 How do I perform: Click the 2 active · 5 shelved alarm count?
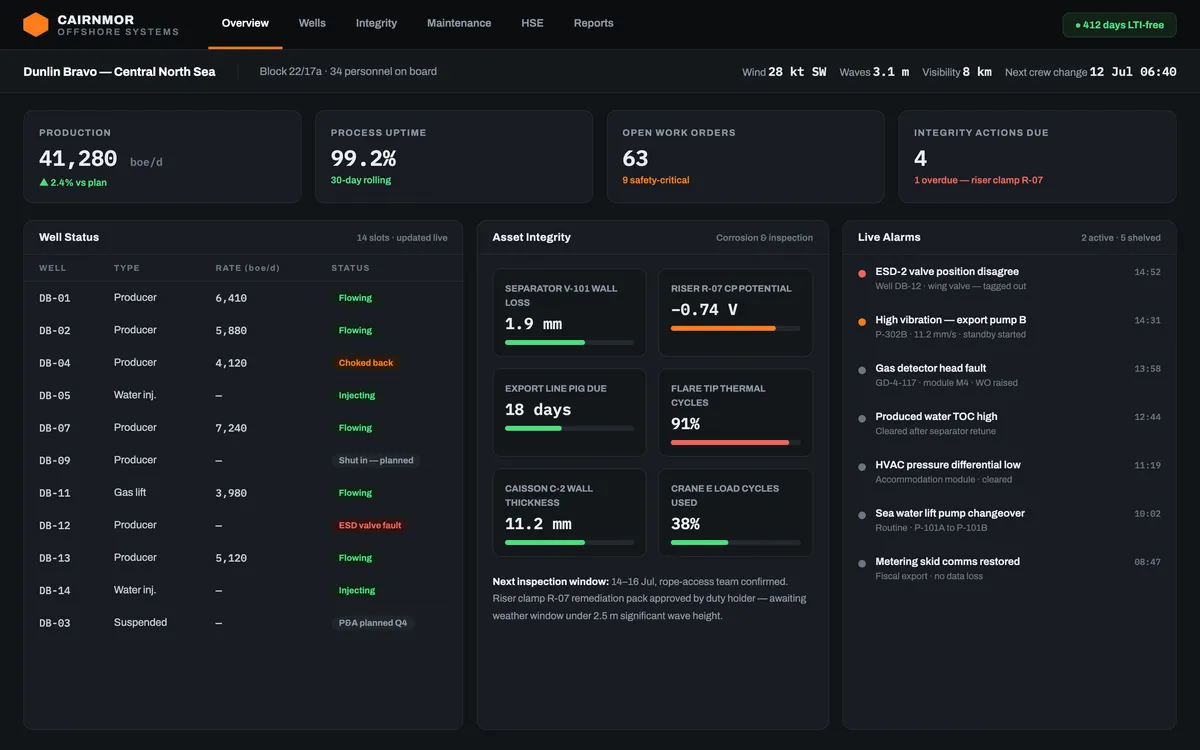[1121, 238]
